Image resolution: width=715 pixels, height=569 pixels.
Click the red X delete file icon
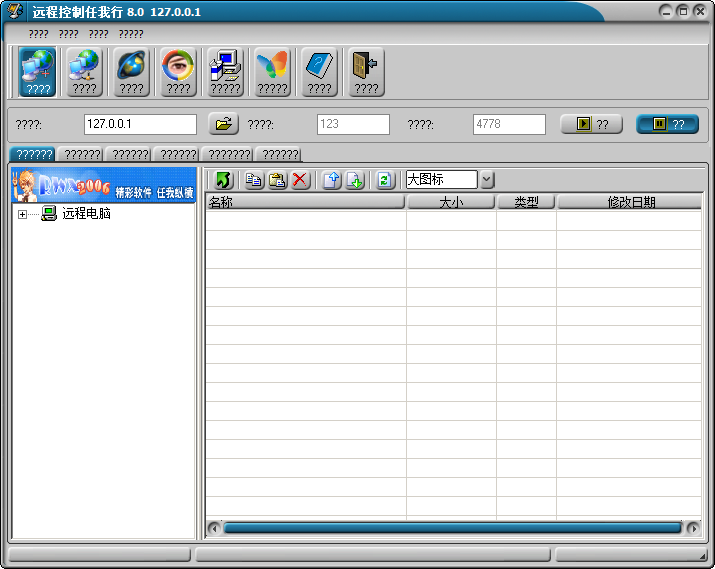pos(300,180)
